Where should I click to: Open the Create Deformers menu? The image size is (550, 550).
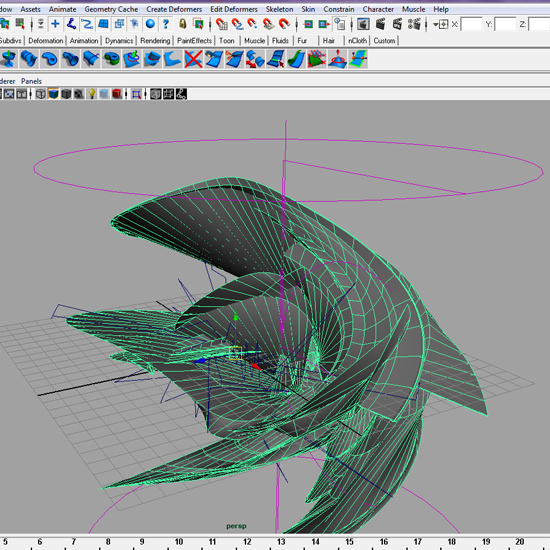coord(174,9)
